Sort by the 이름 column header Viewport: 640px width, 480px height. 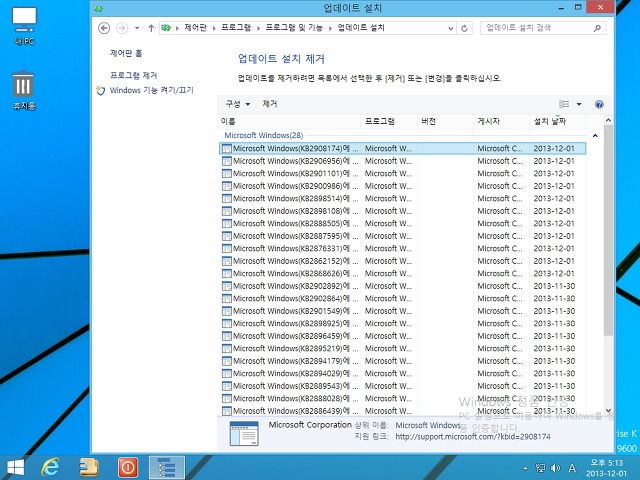pos(290,121)
